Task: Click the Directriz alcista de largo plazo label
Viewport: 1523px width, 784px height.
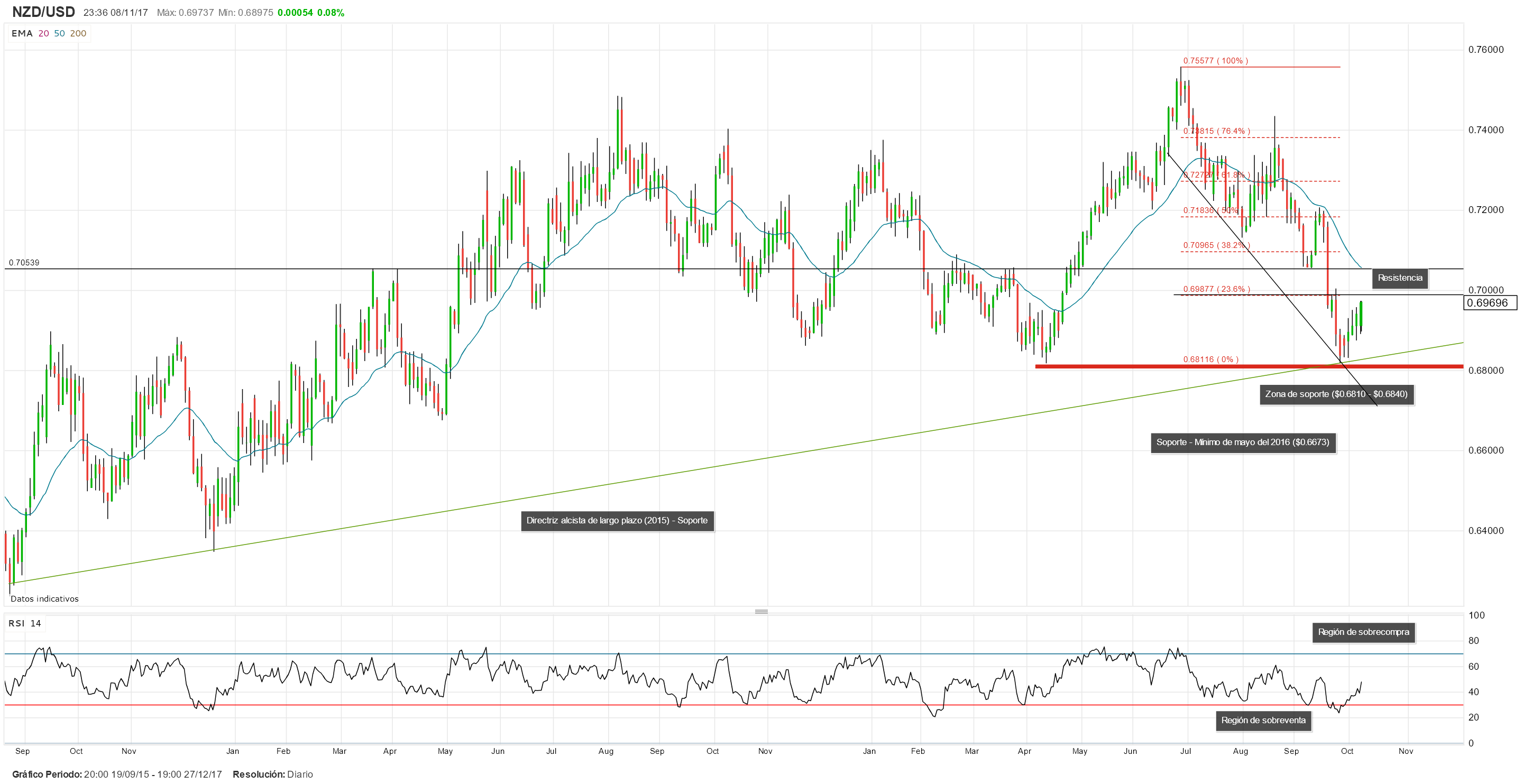Action: pos(617,520)
